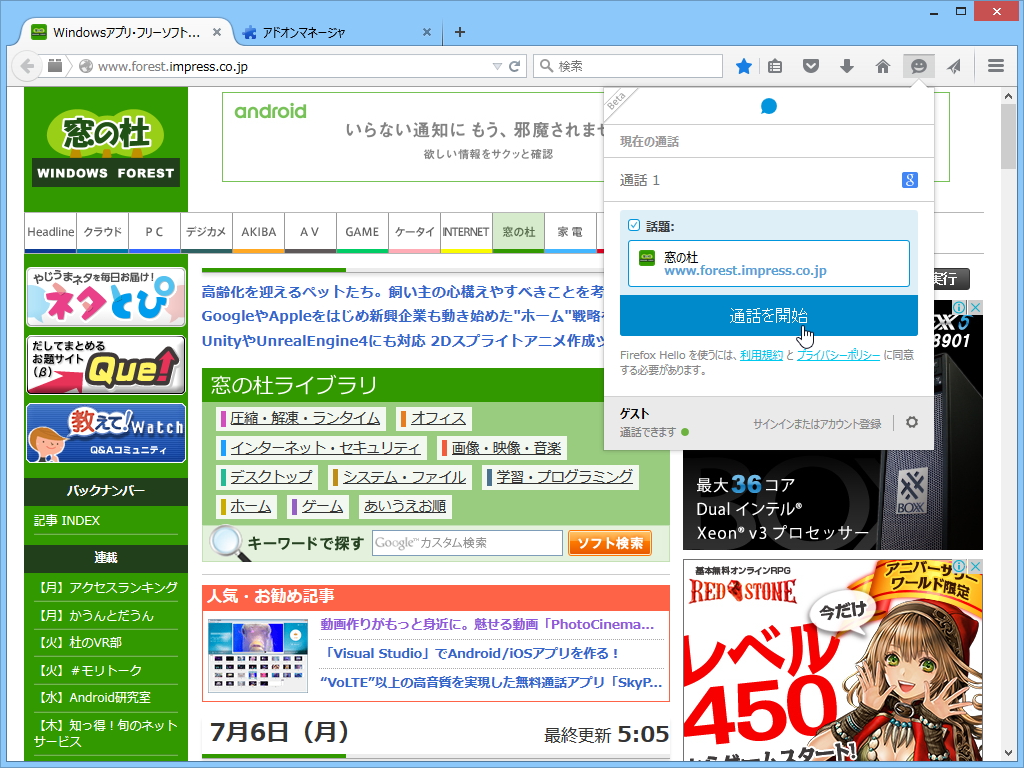Open the search engine dropdown in 検索 box
Viewport: 1024px width, 768px height.
point(546,66)
